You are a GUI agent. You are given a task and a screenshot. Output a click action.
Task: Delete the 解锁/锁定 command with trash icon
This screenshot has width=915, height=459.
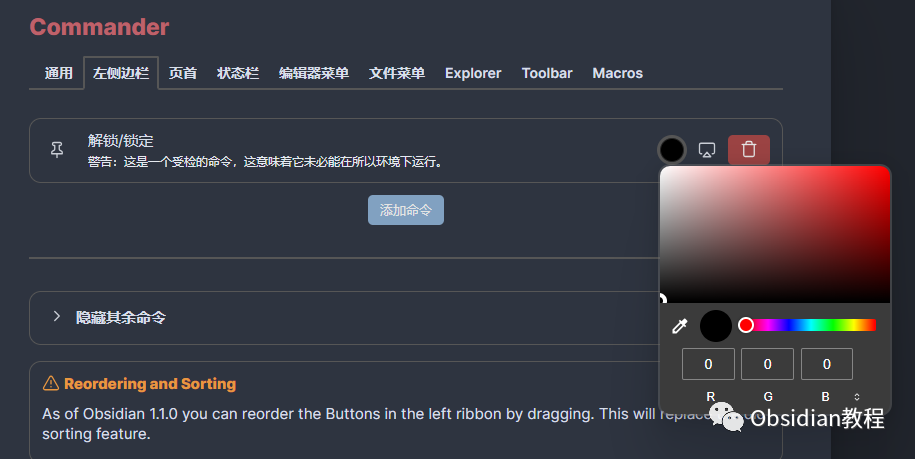(x=749, y=150)
